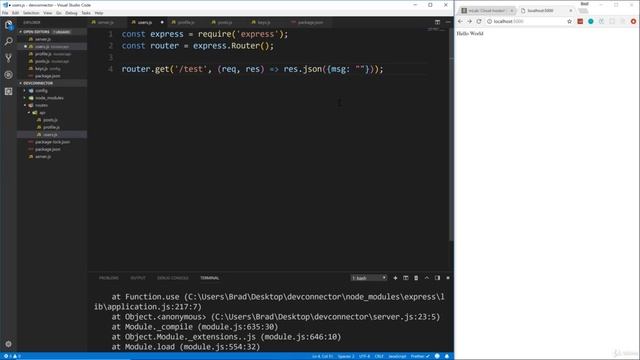Open the Extensions view

(9, 91)
